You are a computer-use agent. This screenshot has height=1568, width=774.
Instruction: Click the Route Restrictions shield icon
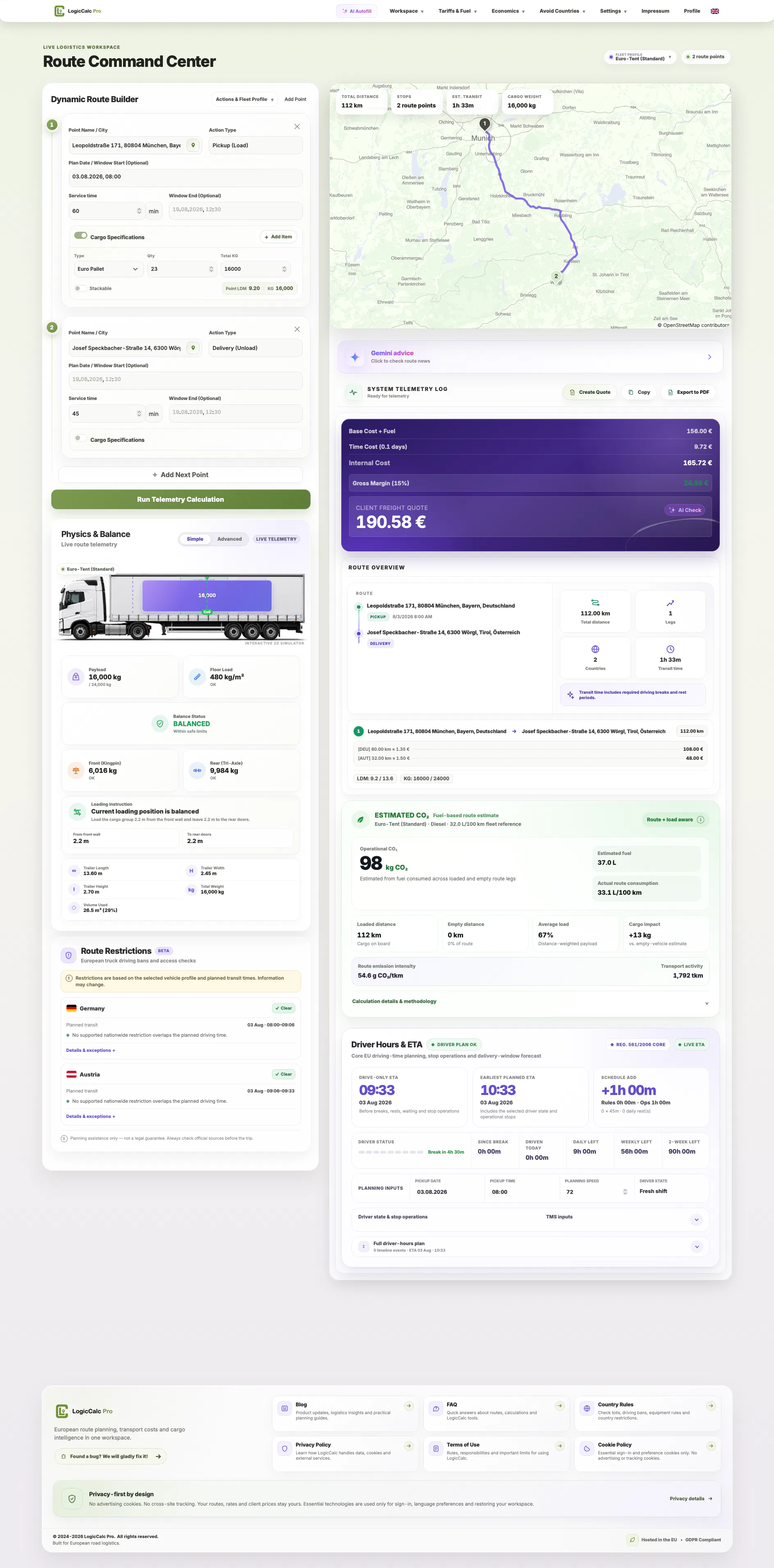click(68, 955)
